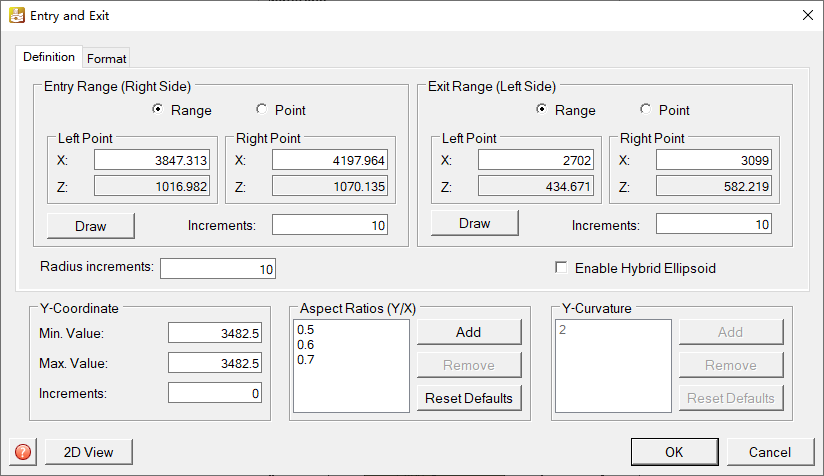Click Entry Left Point Z field 1016.982
Image resolution: width=824 pixels, height=476 pixels.
pos(152,186)
